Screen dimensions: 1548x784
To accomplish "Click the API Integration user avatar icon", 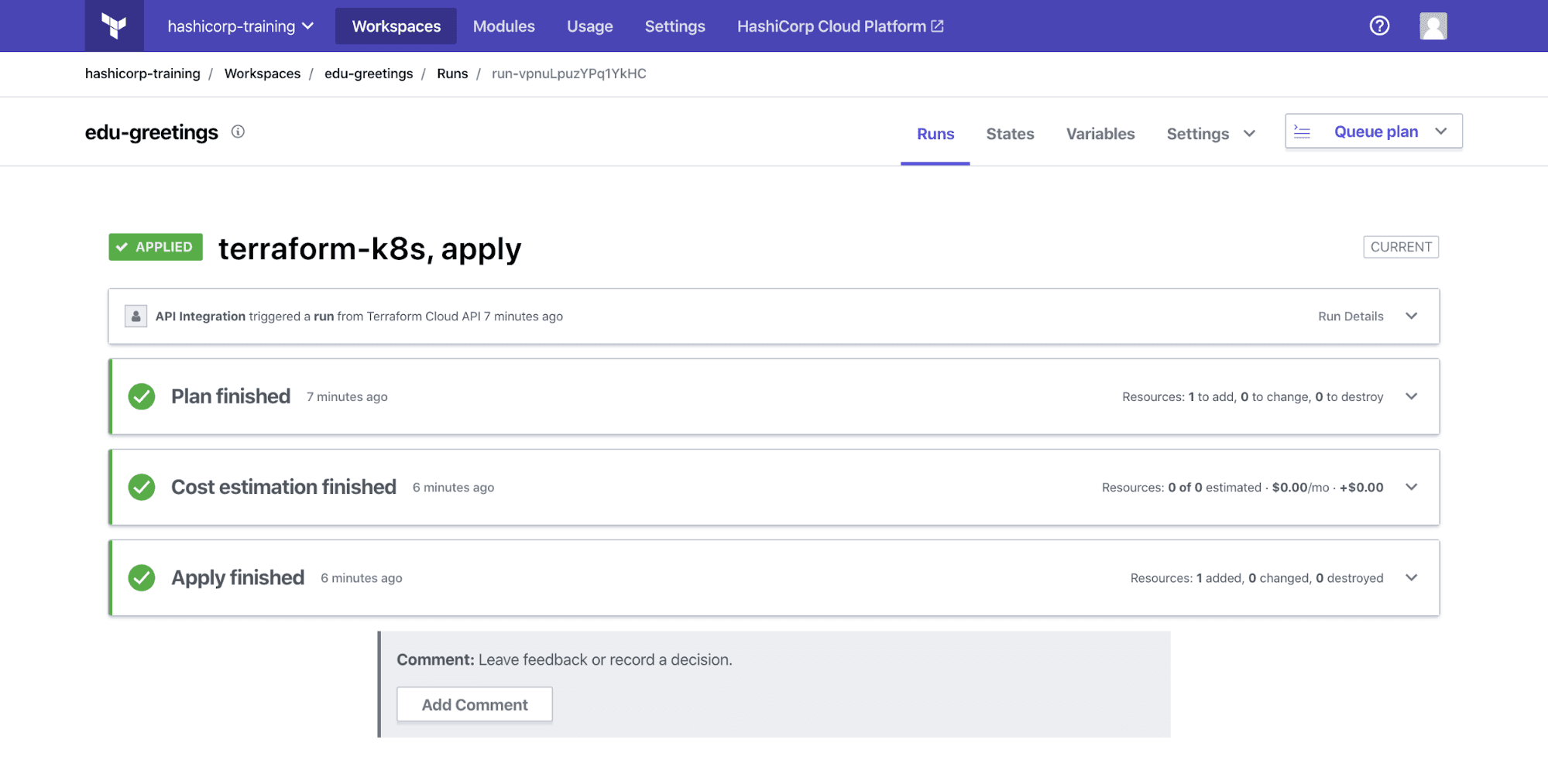I will 136,316.
